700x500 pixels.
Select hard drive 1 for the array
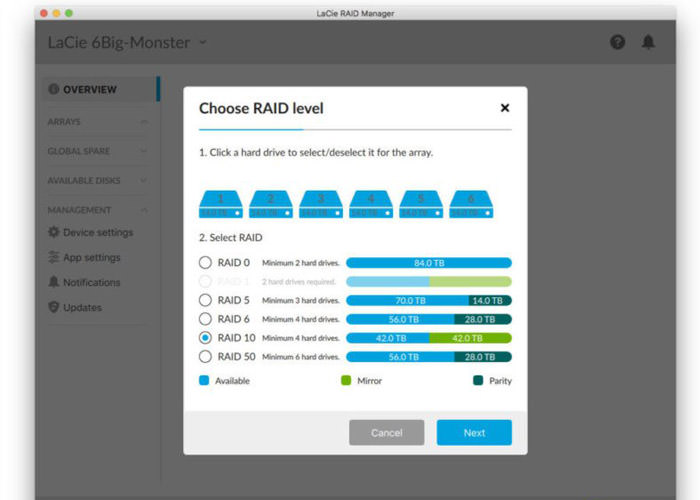(x=221, y=204)
